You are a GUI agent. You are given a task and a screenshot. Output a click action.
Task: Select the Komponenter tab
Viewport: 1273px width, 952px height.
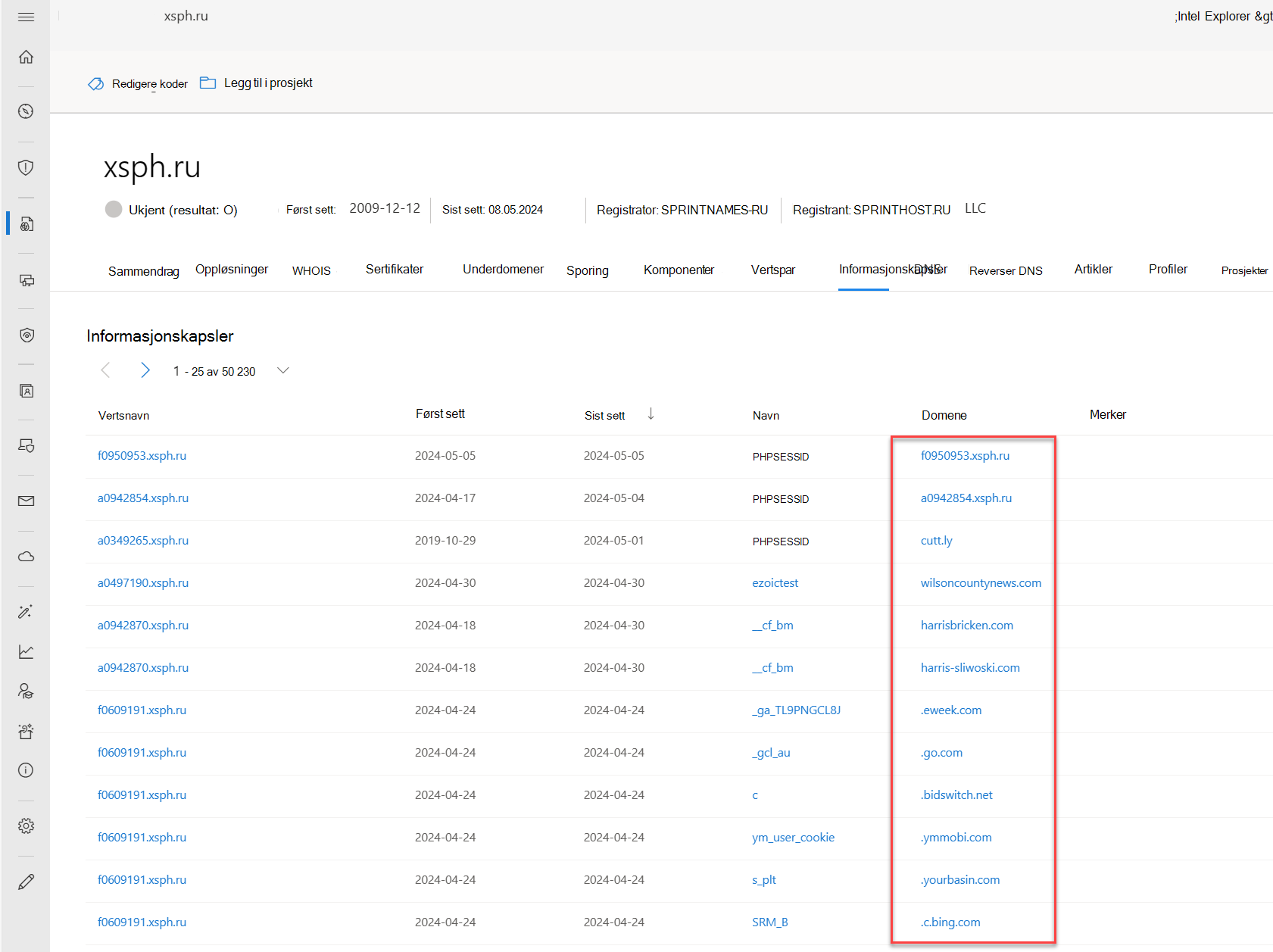click(679, 270)
